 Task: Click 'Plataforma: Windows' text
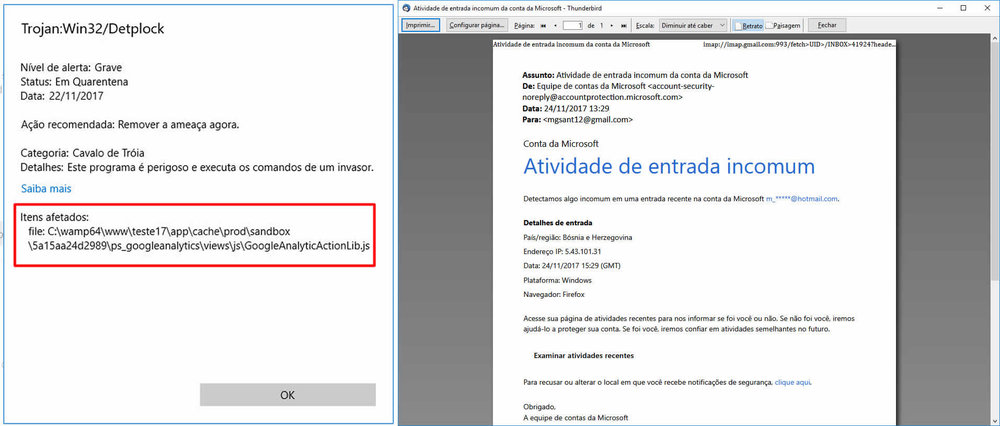click(x=557, y=280)
